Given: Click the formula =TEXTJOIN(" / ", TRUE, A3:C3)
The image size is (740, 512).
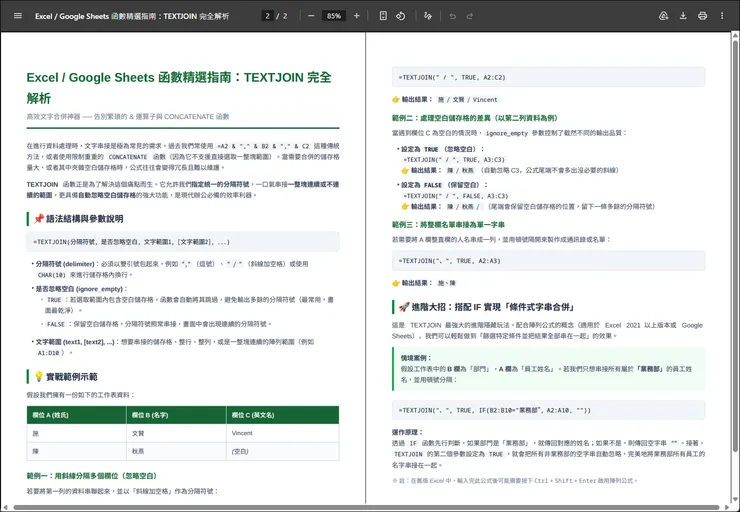Looking at the screenshot, I should coord(454,159).
